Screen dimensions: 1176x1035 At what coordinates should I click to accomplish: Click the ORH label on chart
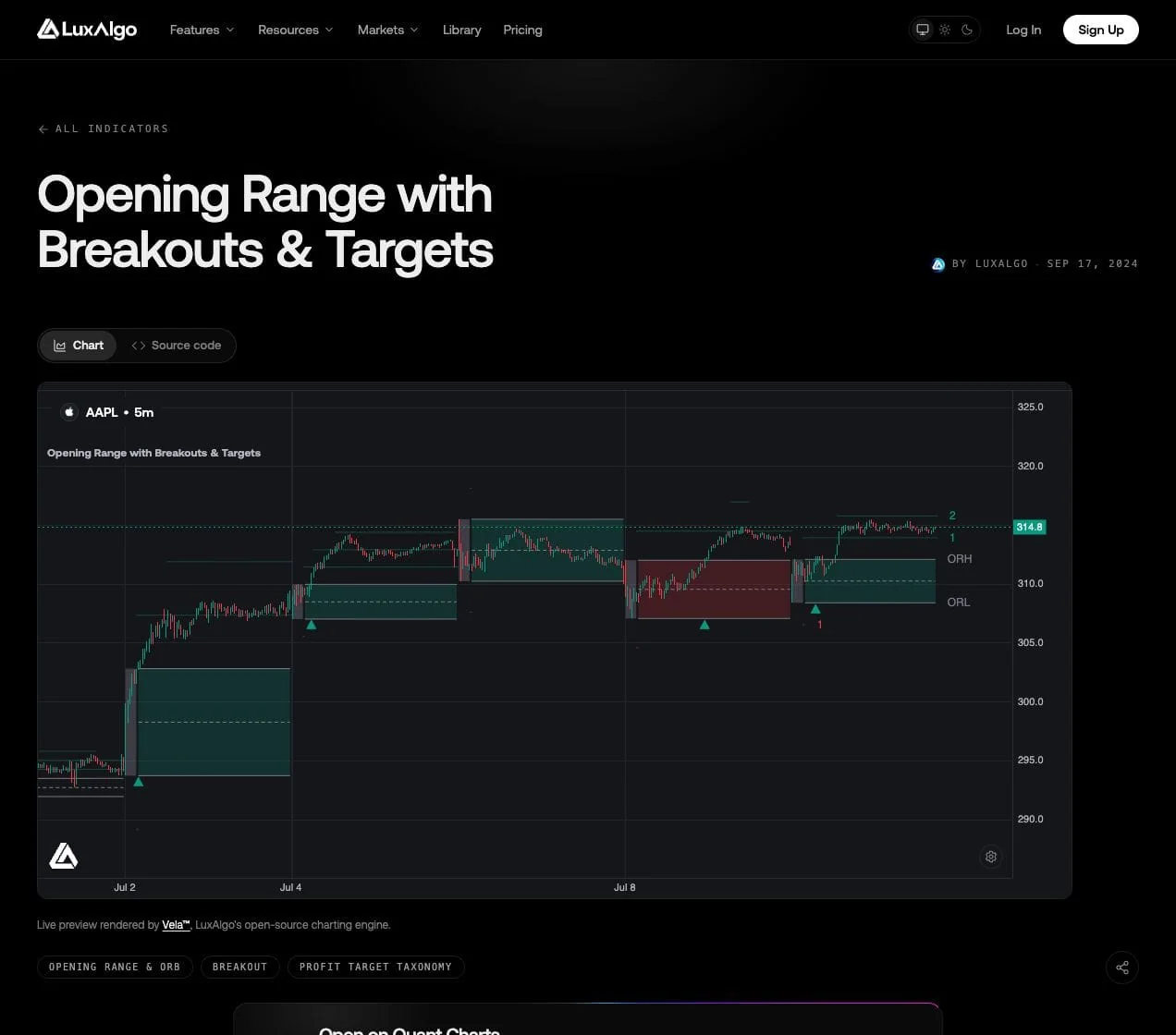tap(960, 559)
